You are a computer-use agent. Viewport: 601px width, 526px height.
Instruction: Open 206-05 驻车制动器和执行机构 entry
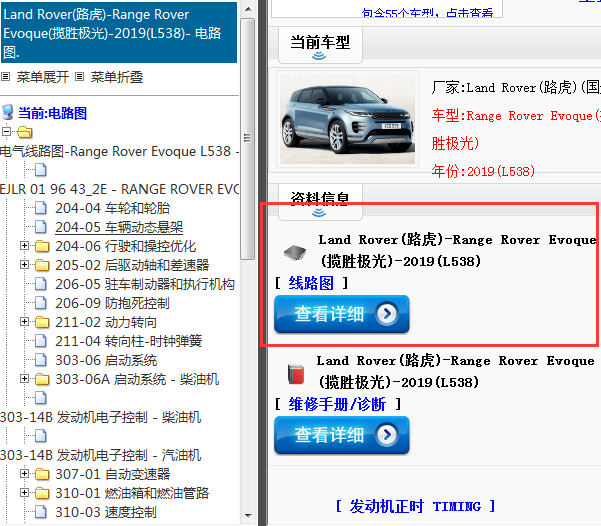[145, 284]
